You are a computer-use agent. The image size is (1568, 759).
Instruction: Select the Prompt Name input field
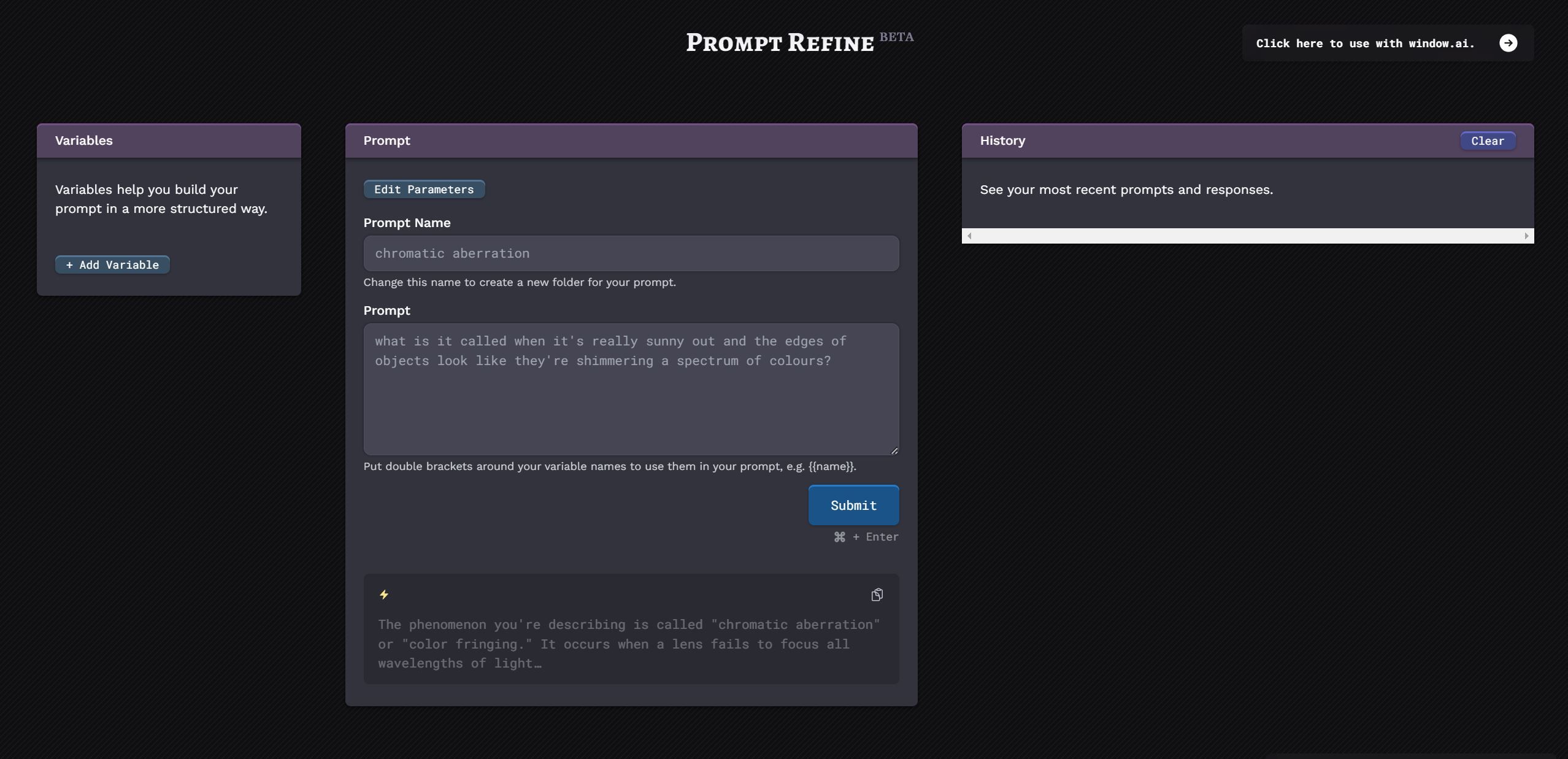pyautogui.click(x=631, y=253)
